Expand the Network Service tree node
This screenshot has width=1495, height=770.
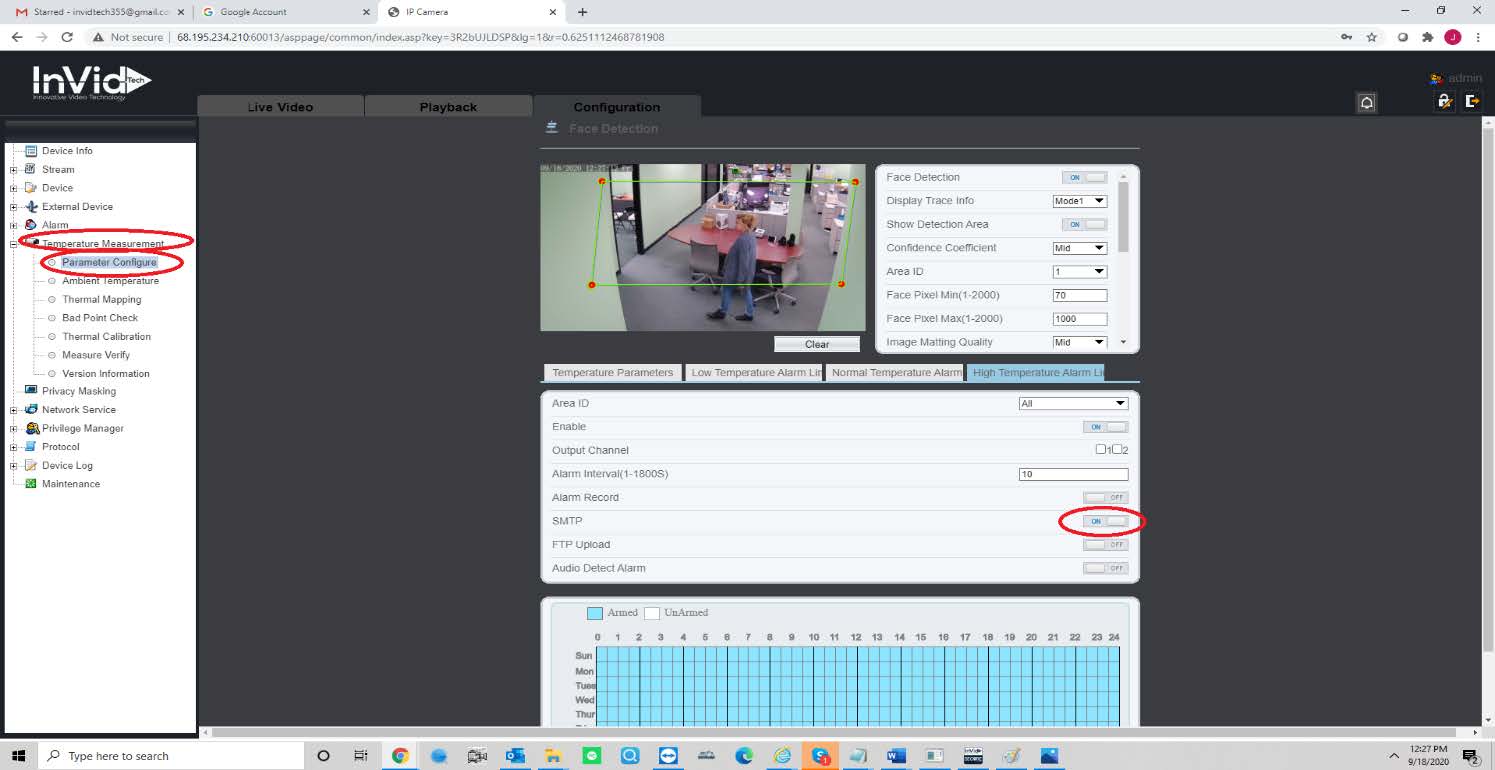pyautogui.click(x=14, y=410)
